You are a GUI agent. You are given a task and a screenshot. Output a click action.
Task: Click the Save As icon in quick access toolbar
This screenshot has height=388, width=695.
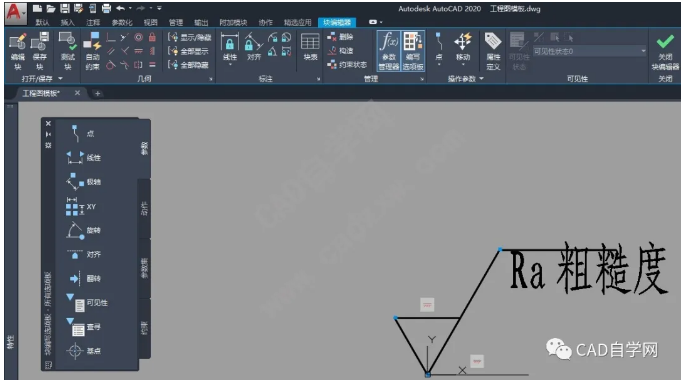(78, 8)
